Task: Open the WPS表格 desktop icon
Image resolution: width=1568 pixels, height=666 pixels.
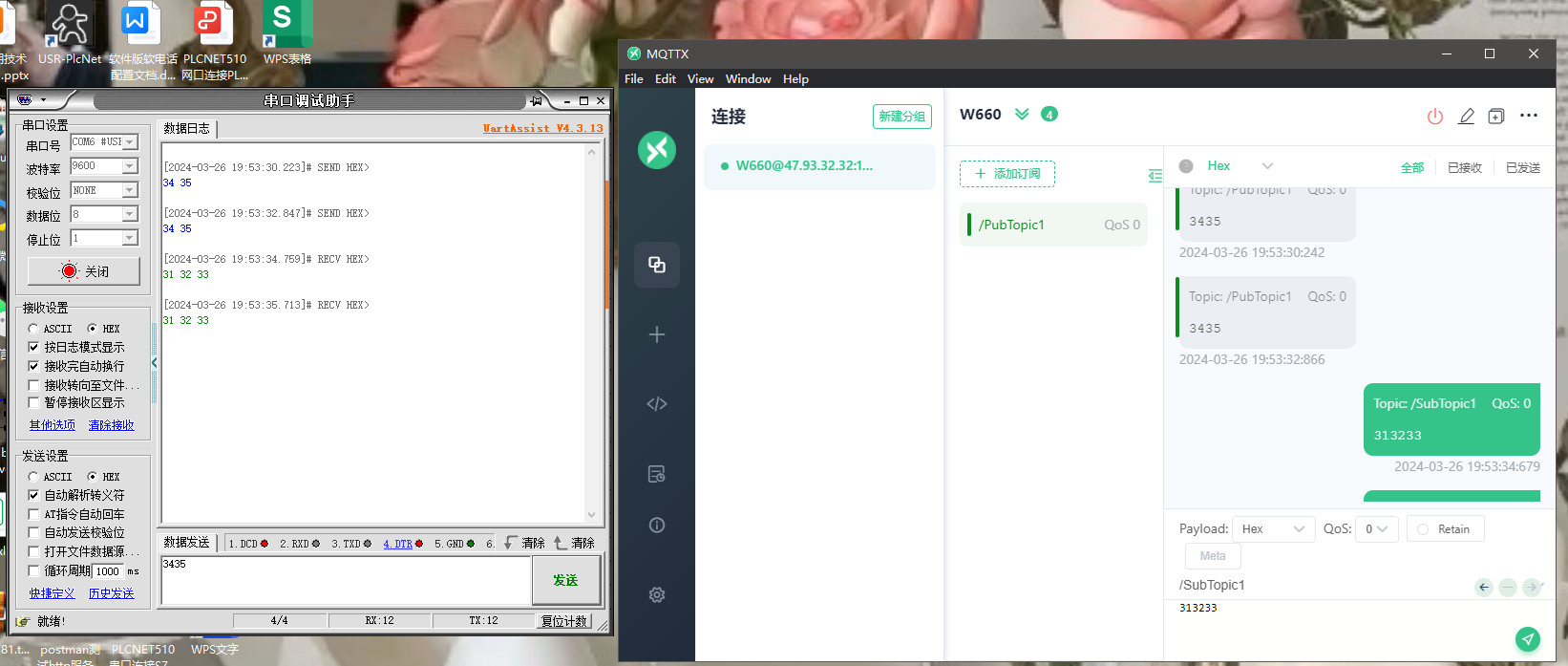Action: click(x=287, y=33)
